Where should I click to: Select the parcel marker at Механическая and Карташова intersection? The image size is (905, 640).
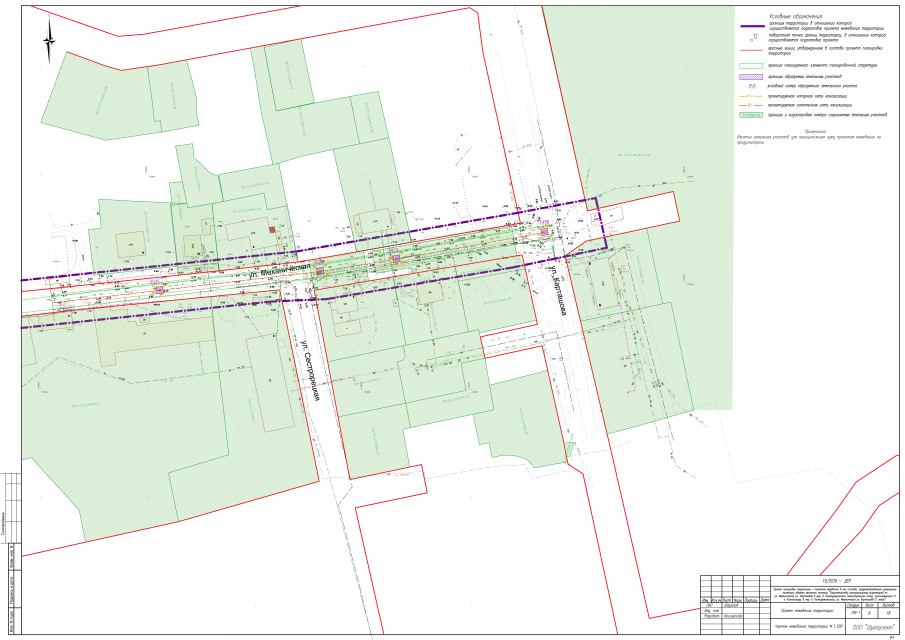click(x=544, y=231)
